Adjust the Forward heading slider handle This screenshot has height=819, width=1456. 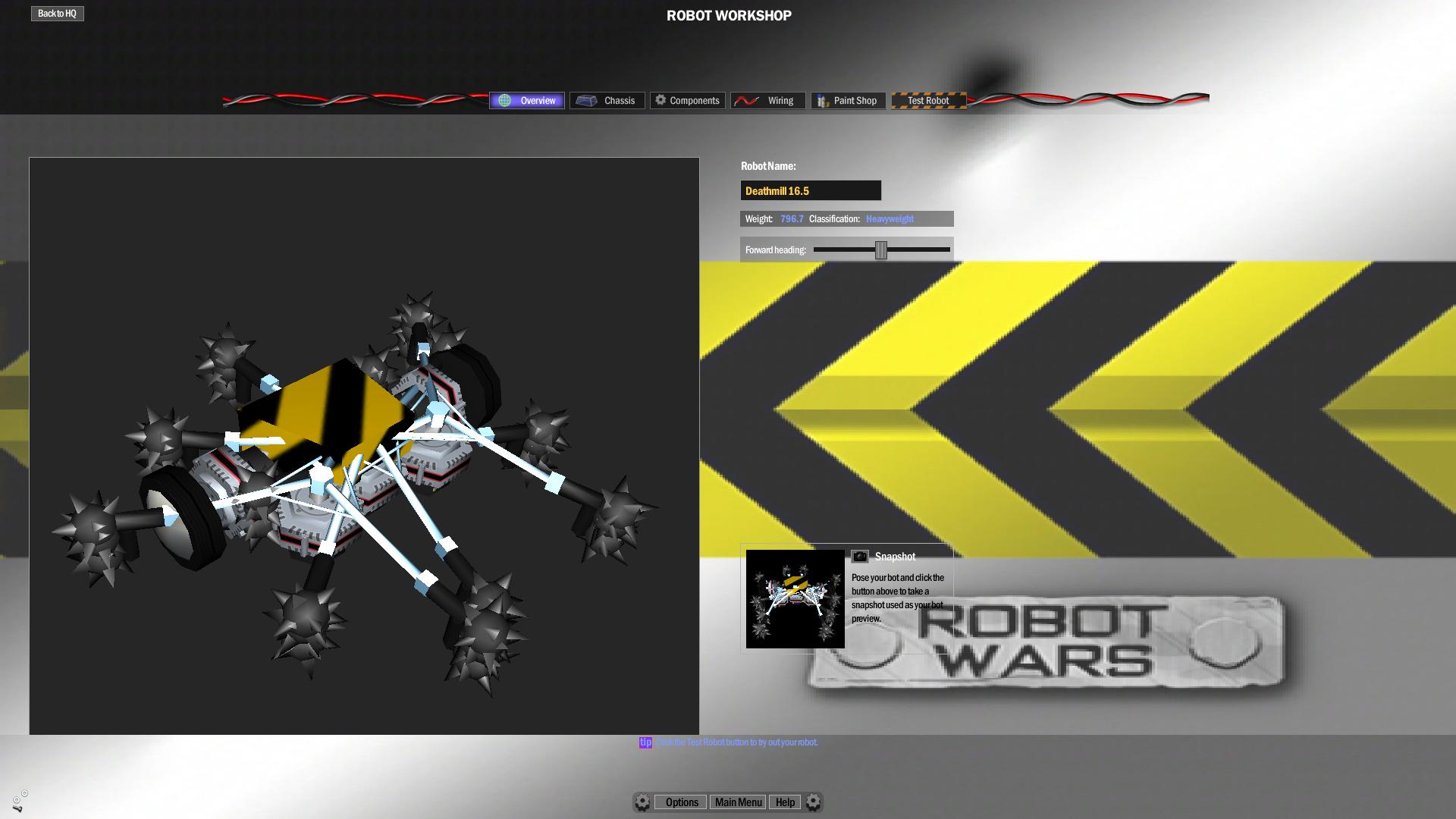coord(881,250)
